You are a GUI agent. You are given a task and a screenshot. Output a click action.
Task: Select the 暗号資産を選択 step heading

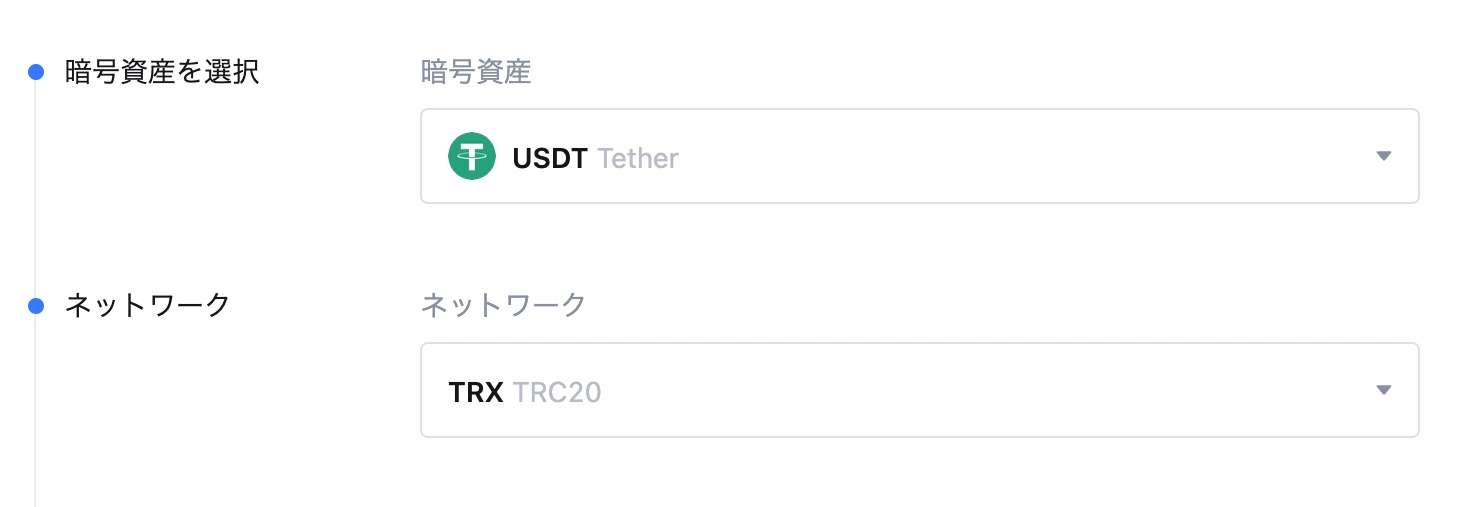162,72
